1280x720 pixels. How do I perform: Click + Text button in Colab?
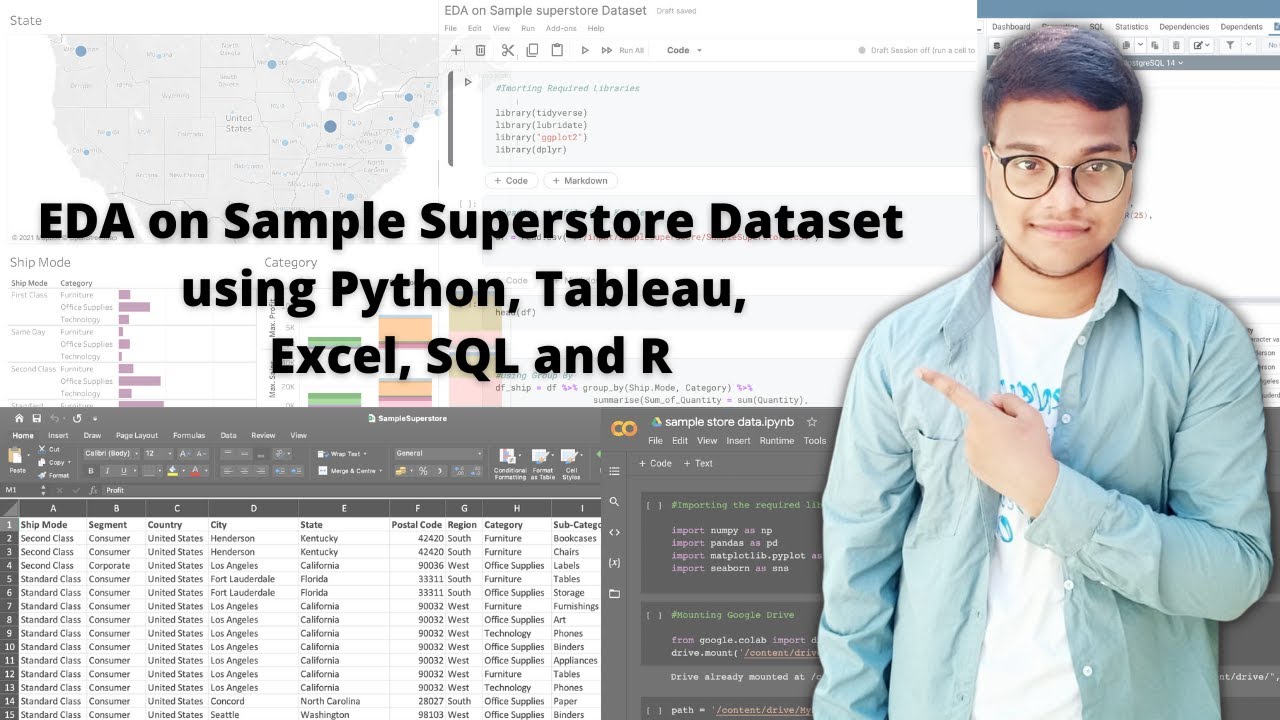coord(698,463)
